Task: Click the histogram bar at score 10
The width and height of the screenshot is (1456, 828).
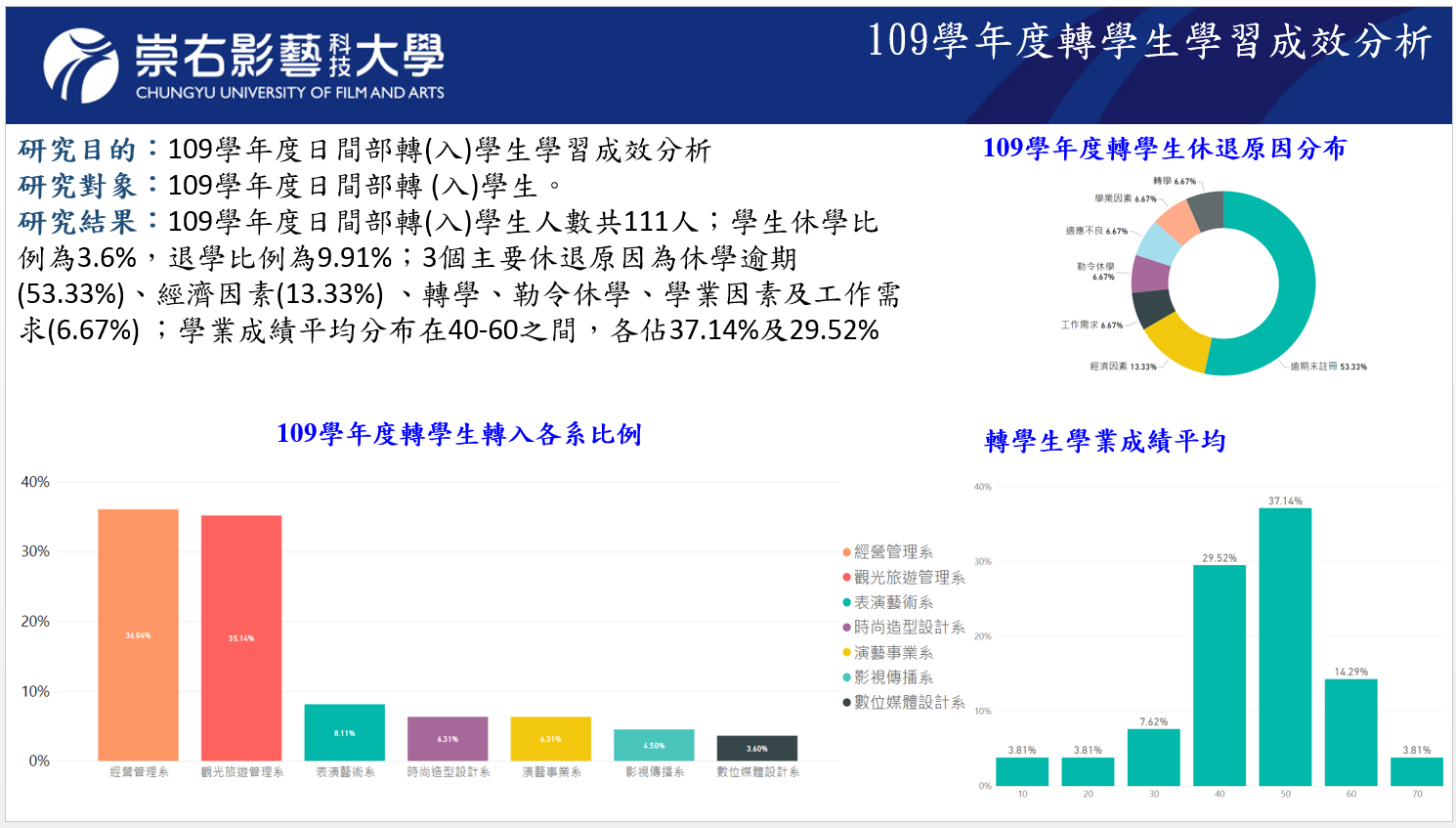Action: click(x=1022, y=771)
